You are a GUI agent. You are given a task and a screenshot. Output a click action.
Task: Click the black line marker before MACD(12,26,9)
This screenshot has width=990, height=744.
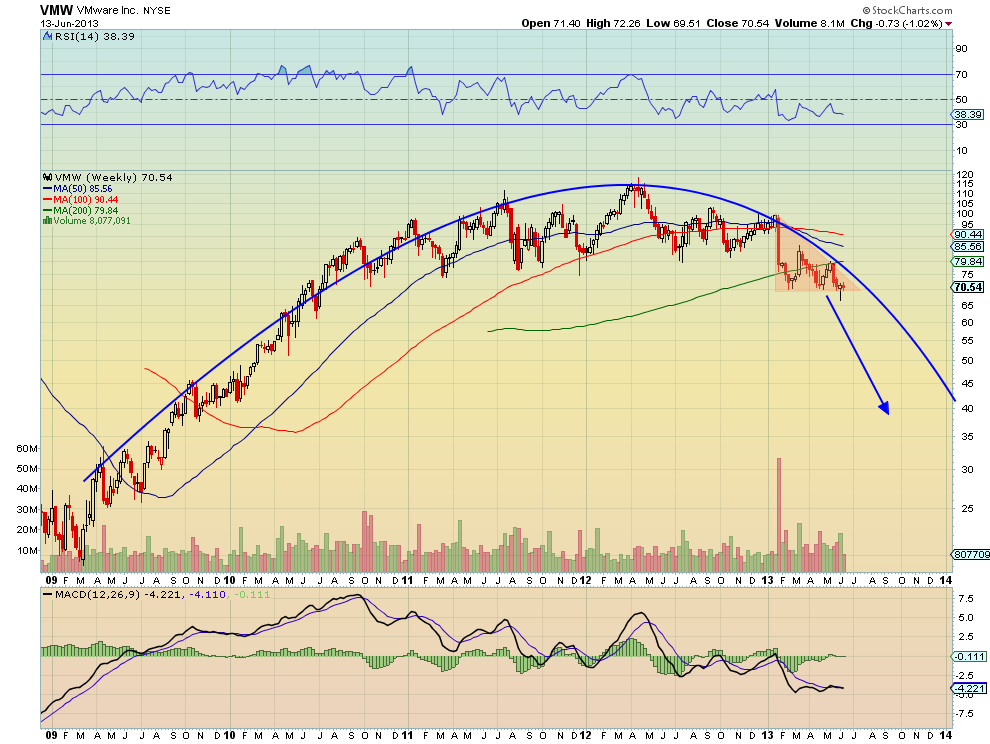(47, 594)
